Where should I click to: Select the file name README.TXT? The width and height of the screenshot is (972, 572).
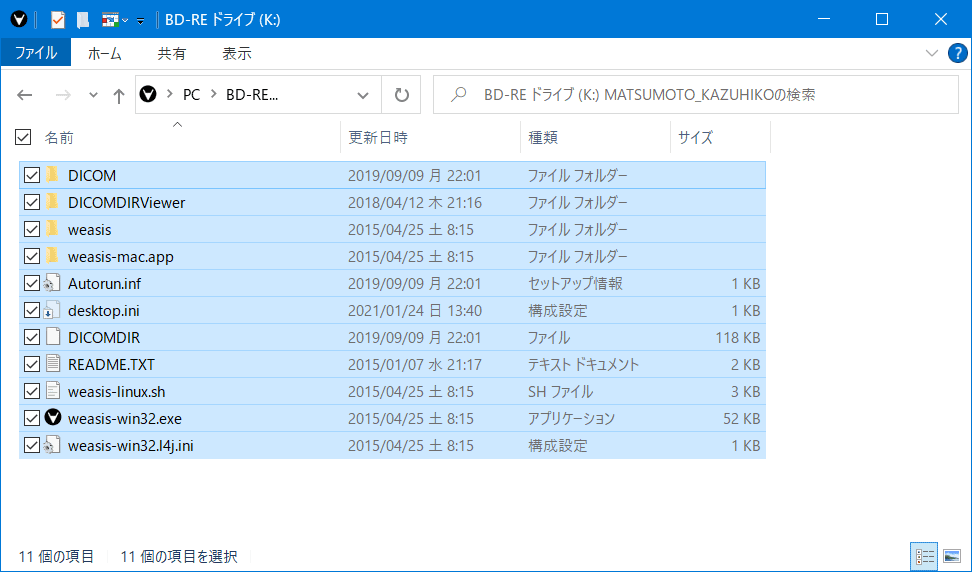click(111, 365)
